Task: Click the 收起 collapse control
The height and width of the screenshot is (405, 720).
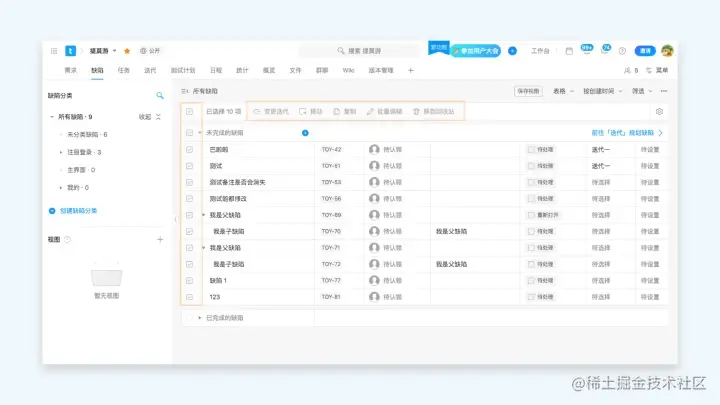Action: [x=150, y=117]
